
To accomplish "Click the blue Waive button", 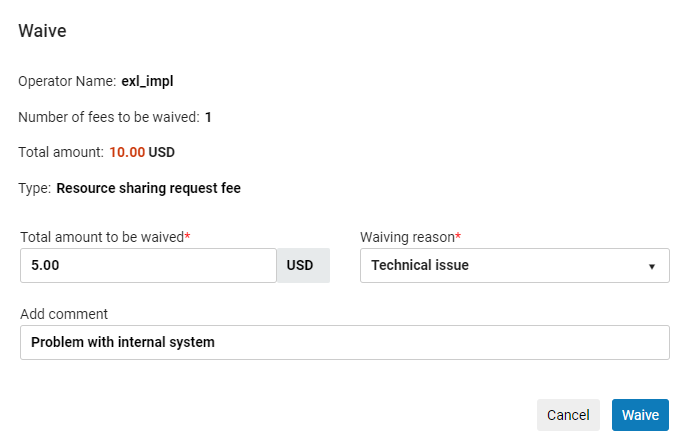I will point(640,415).
